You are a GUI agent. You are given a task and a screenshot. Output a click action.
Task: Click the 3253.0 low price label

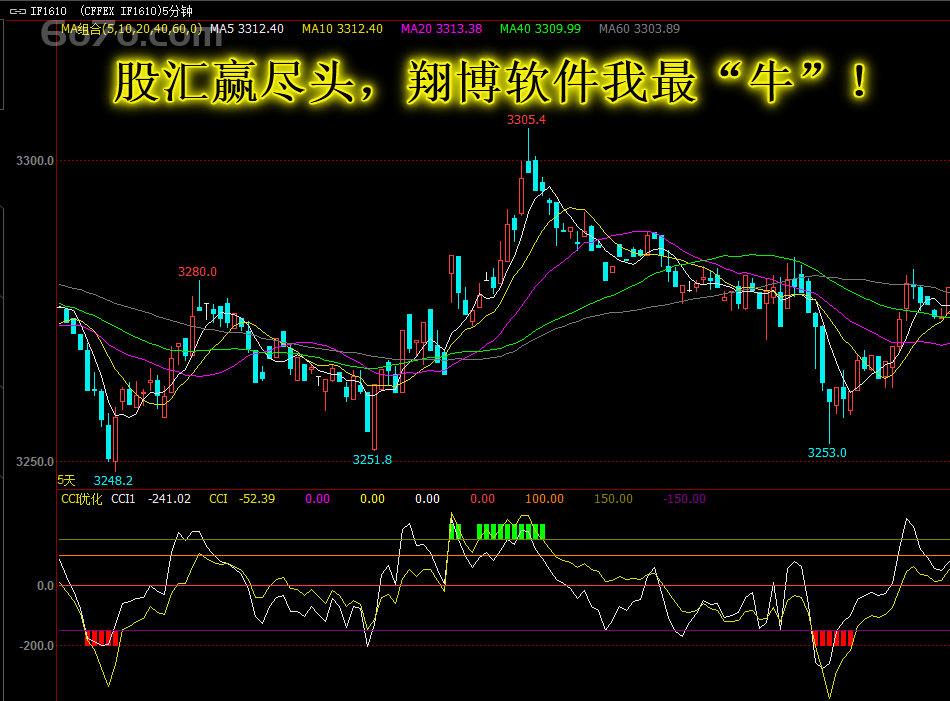(x=827, y=453)
